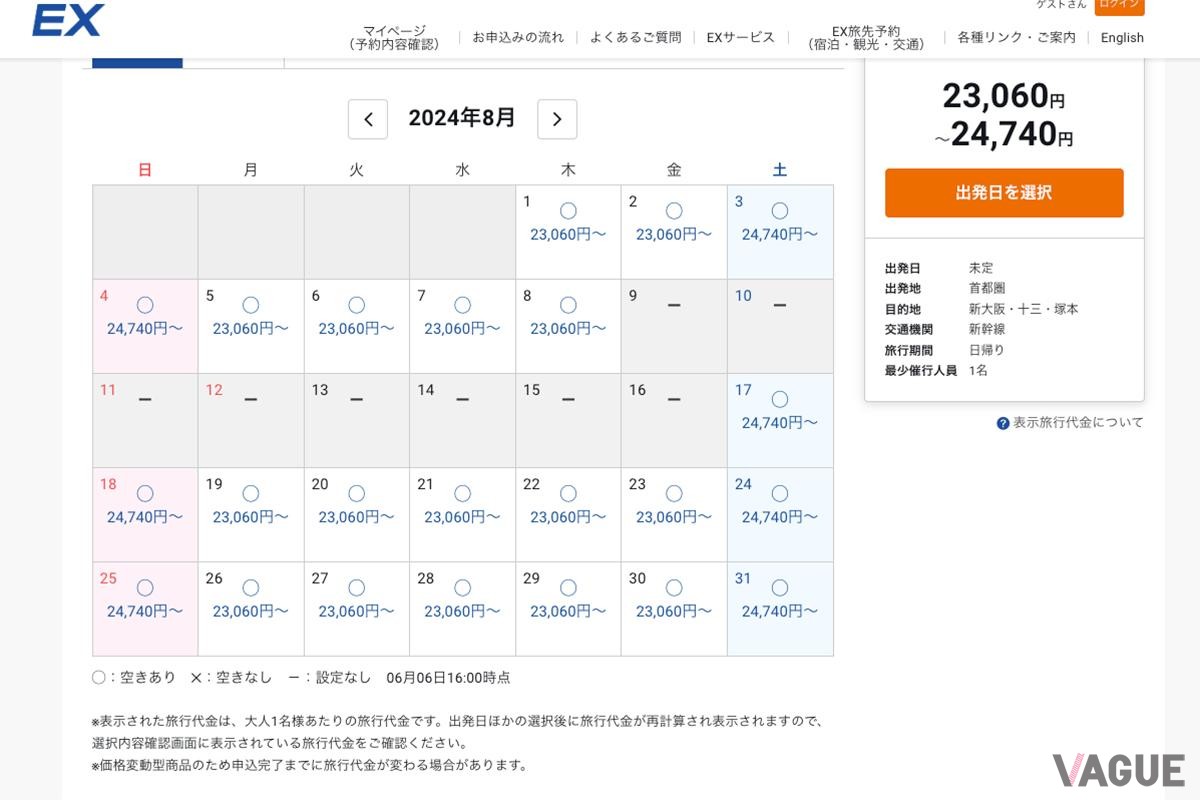
Task: Open EX旅先予約（宿泊・観光・交通） menu item
Action: pos(866,37)
